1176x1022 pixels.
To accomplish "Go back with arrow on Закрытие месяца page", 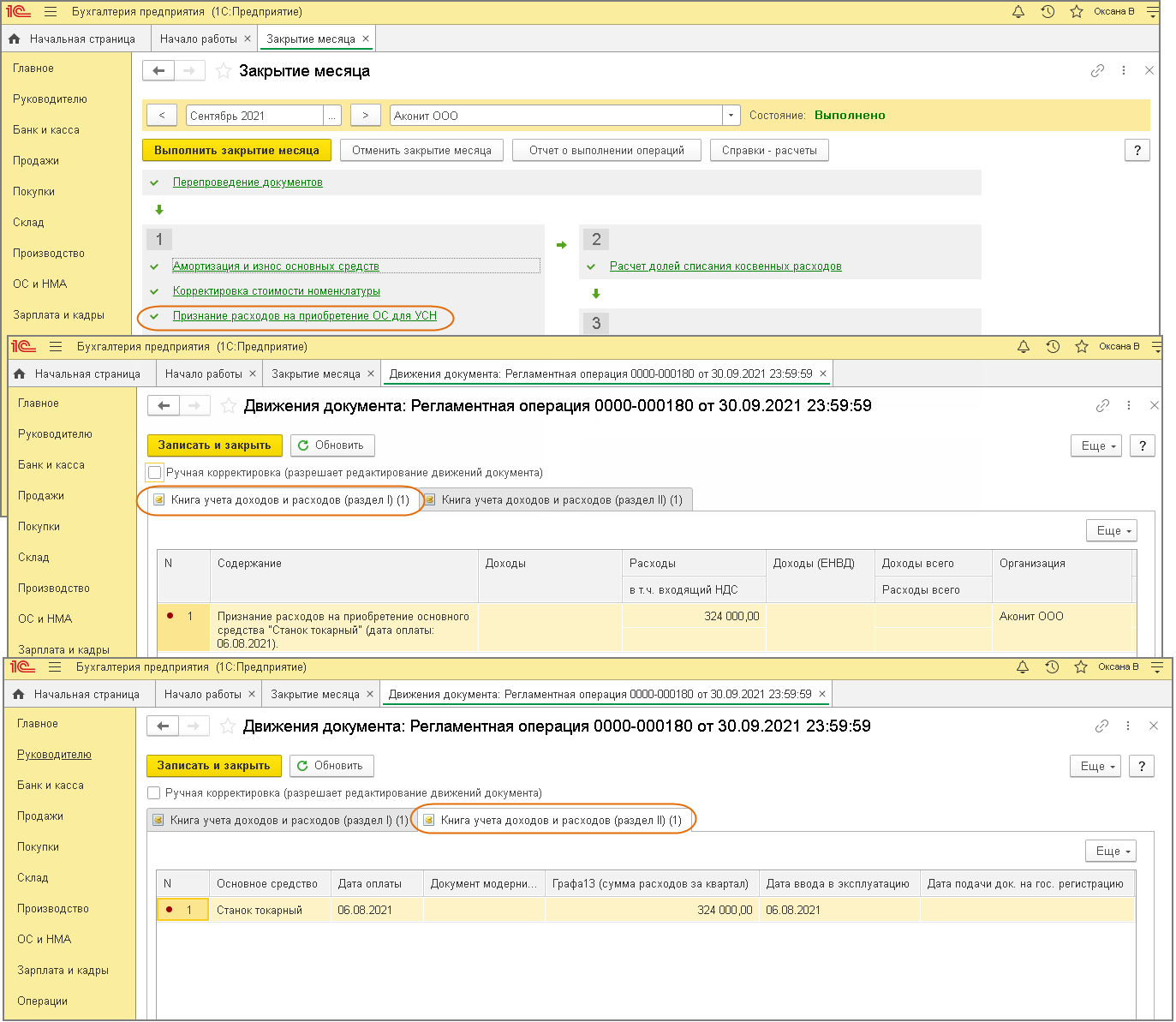I will [158, 71].
